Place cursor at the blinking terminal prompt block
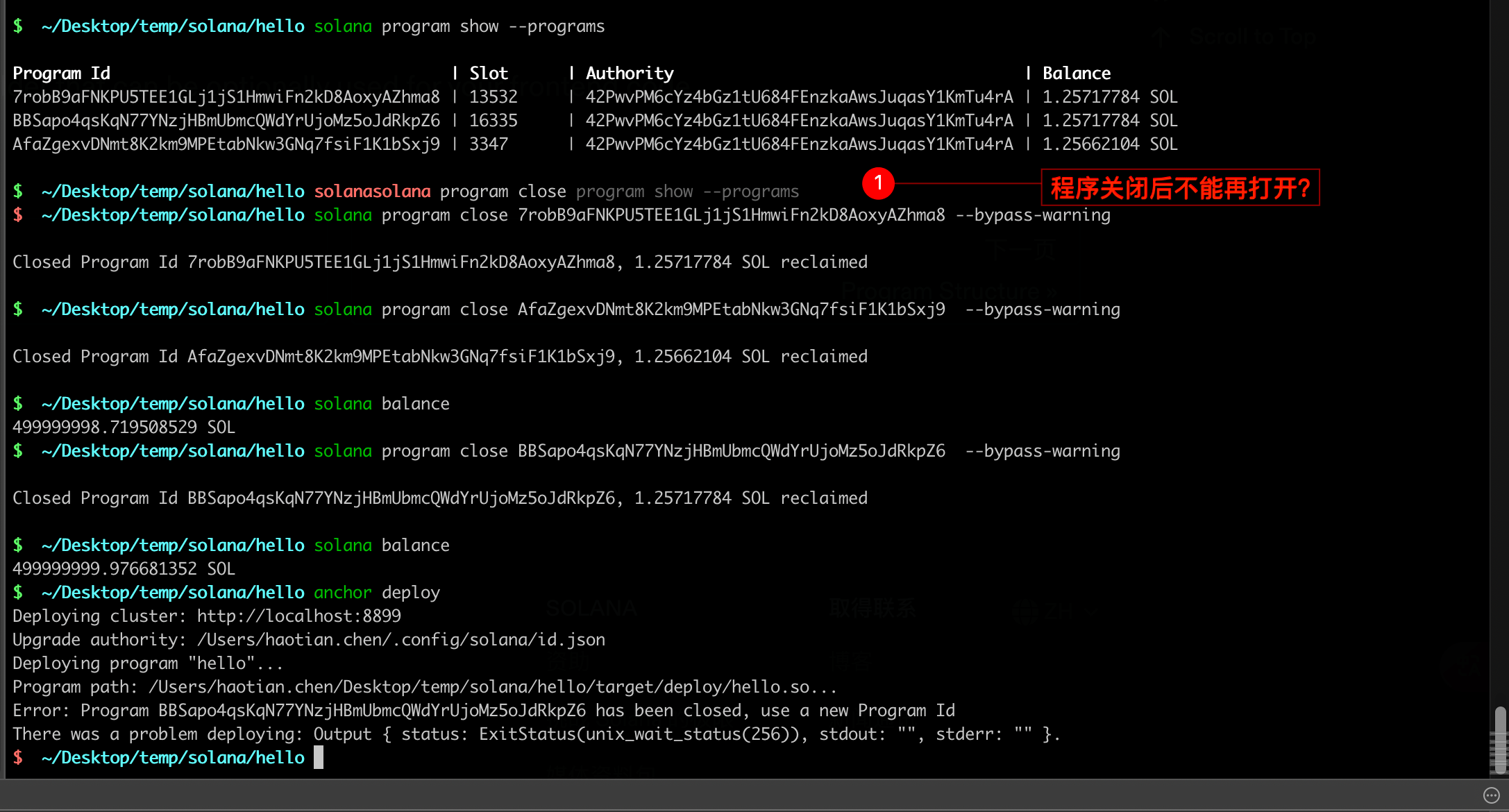The height and width of the screenshot is (812, 1509). (319, 757)
